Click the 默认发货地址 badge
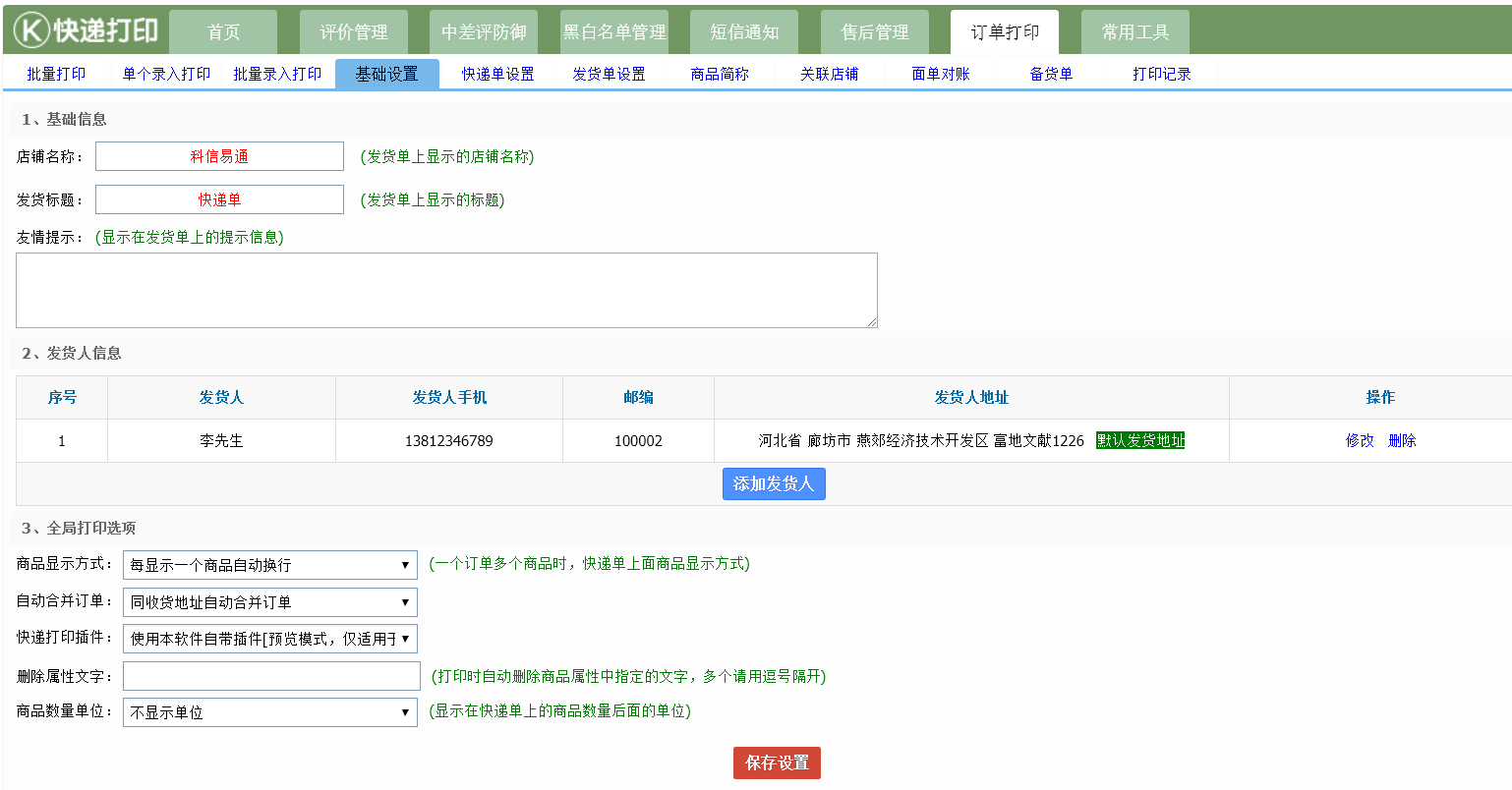1512x790 pixels. pyautogui.click(x=1140, y=440)
